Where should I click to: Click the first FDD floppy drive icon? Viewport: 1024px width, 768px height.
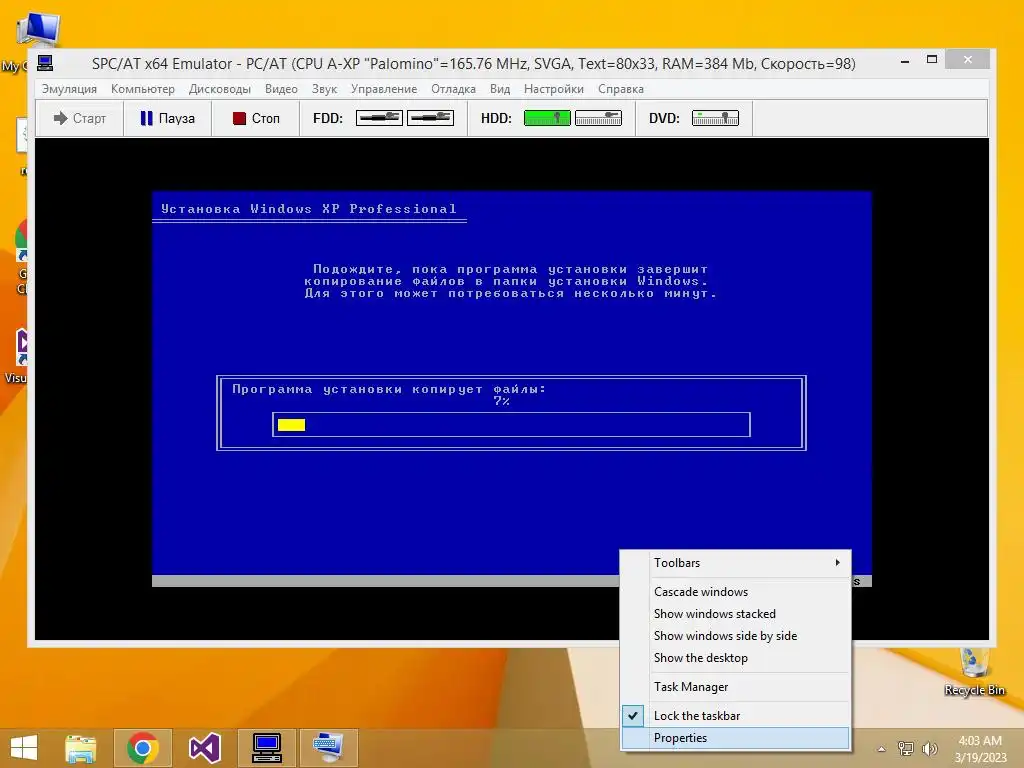[x=379, y=118]
